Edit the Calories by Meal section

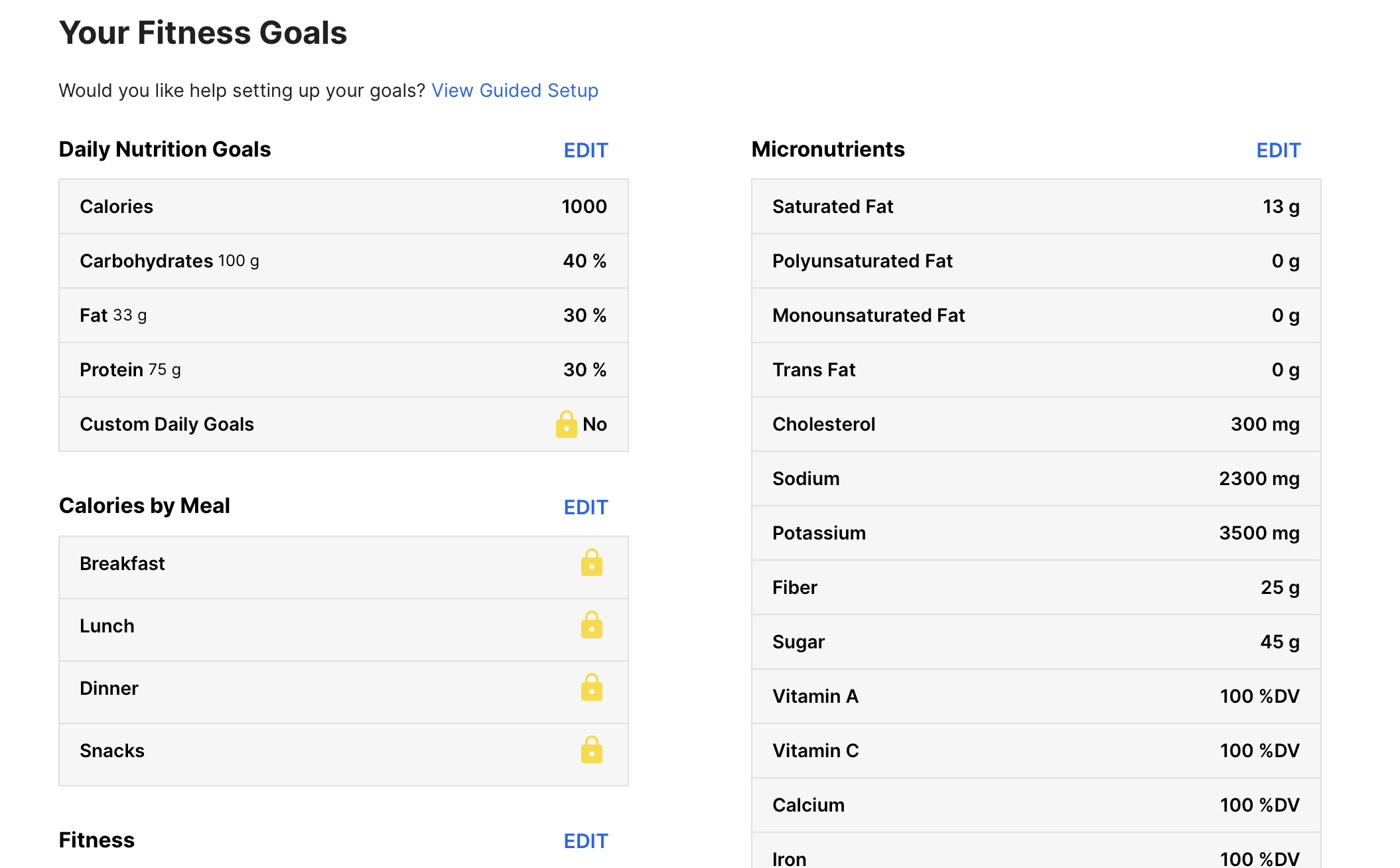tap(585, 507)
